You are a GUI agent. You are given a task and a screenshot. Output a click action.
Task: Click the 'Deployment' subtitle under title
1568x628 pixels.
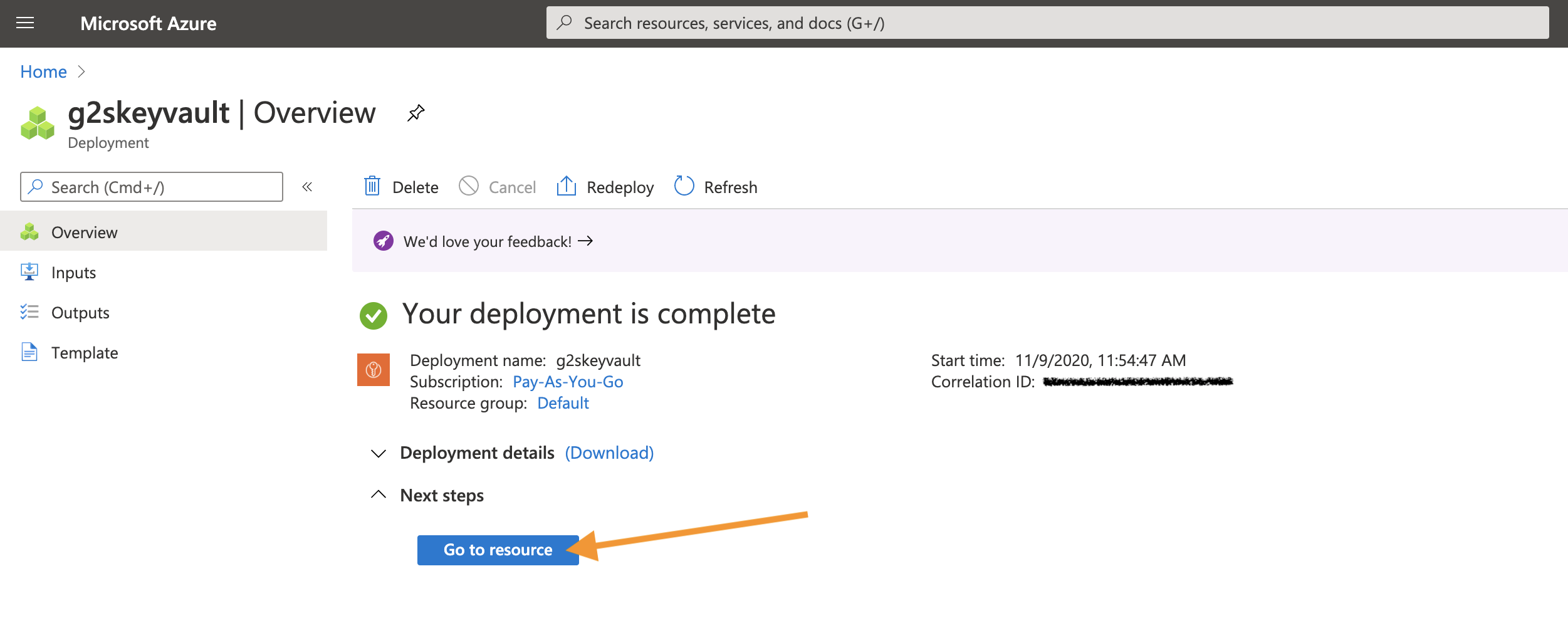pos(108,143)
